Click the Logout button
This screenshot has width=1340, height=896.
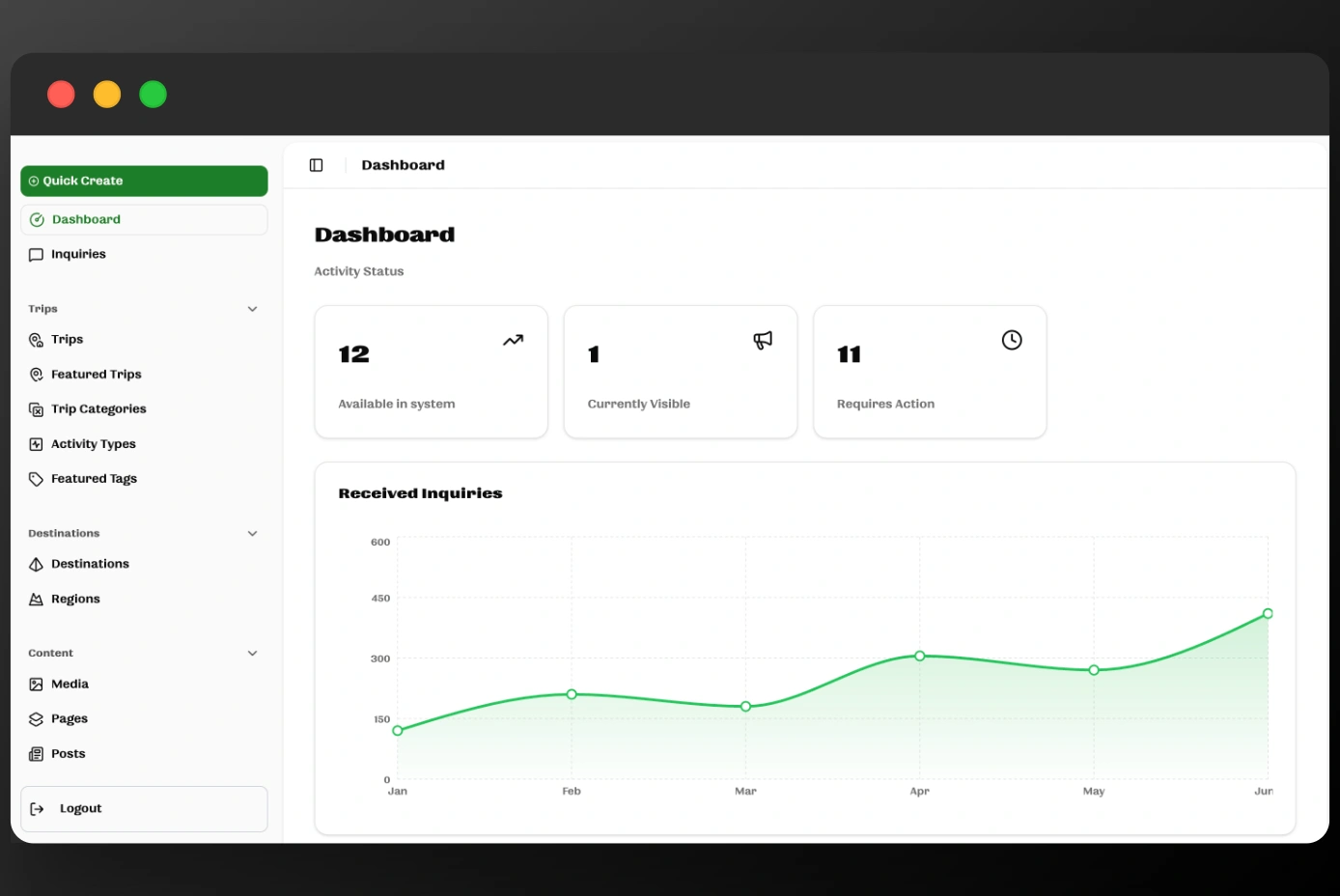click(144, 809)
